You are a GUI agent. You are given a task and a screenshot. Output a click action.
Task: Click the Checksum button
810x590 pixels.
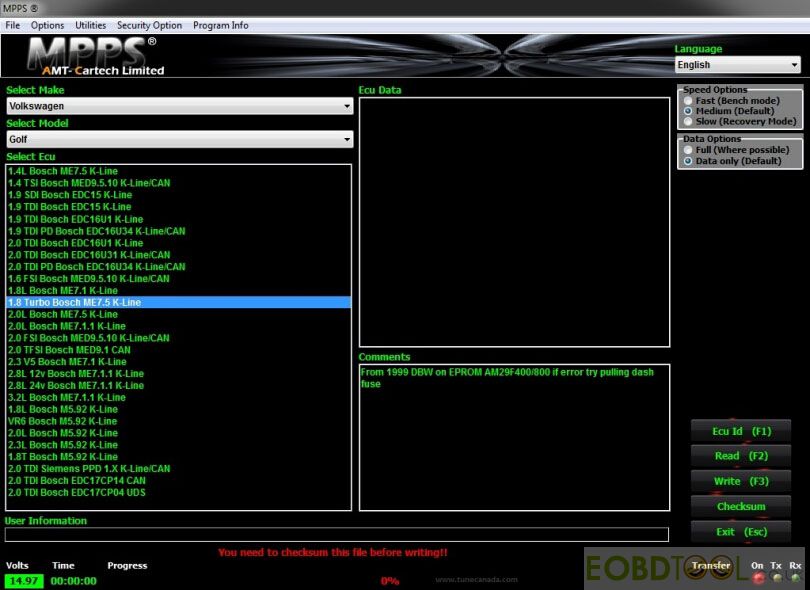pyautogui.click(x=741, y=507)
